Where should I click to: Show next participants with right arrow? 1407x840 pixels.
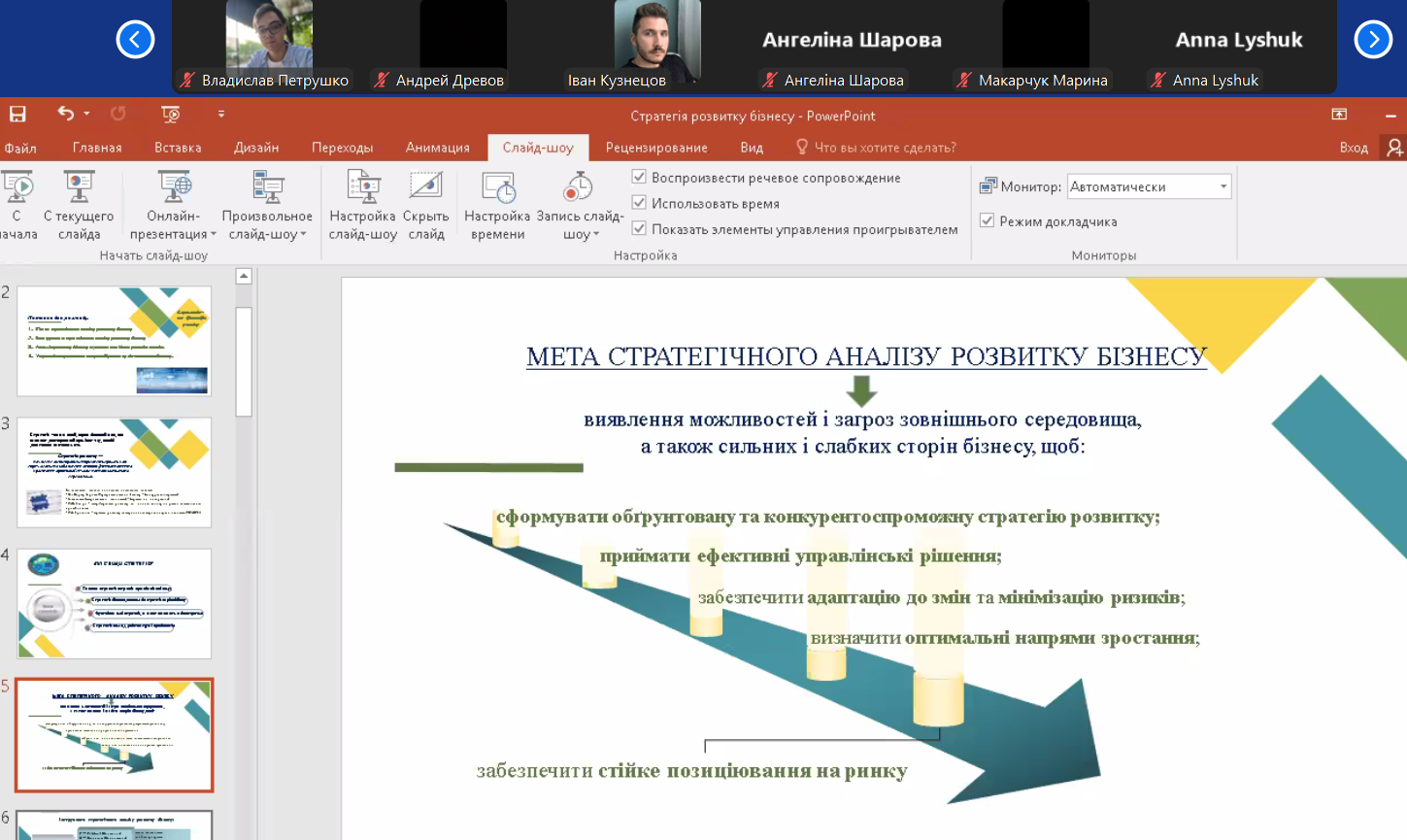tap(1373, 40)
